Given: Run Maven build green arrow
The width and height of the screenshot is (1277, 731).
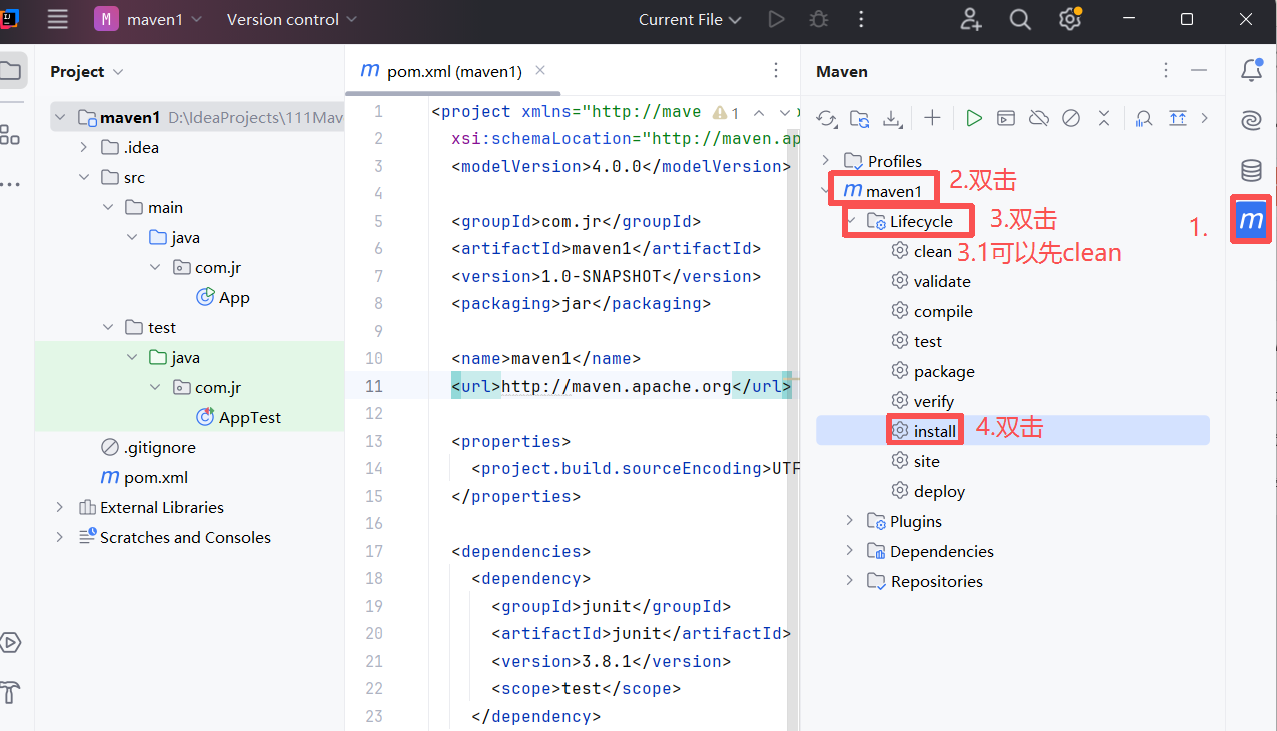Looking at the screenshot, I should [x=974, y=118].
